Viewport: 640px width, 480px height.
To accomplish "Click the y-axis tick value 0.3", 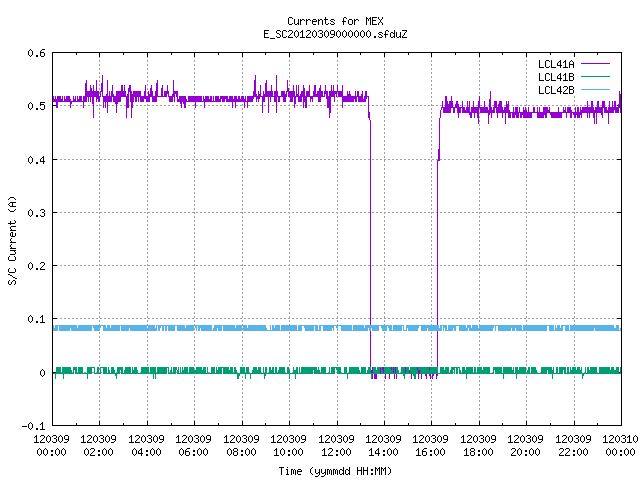I will tap(36, 213).
